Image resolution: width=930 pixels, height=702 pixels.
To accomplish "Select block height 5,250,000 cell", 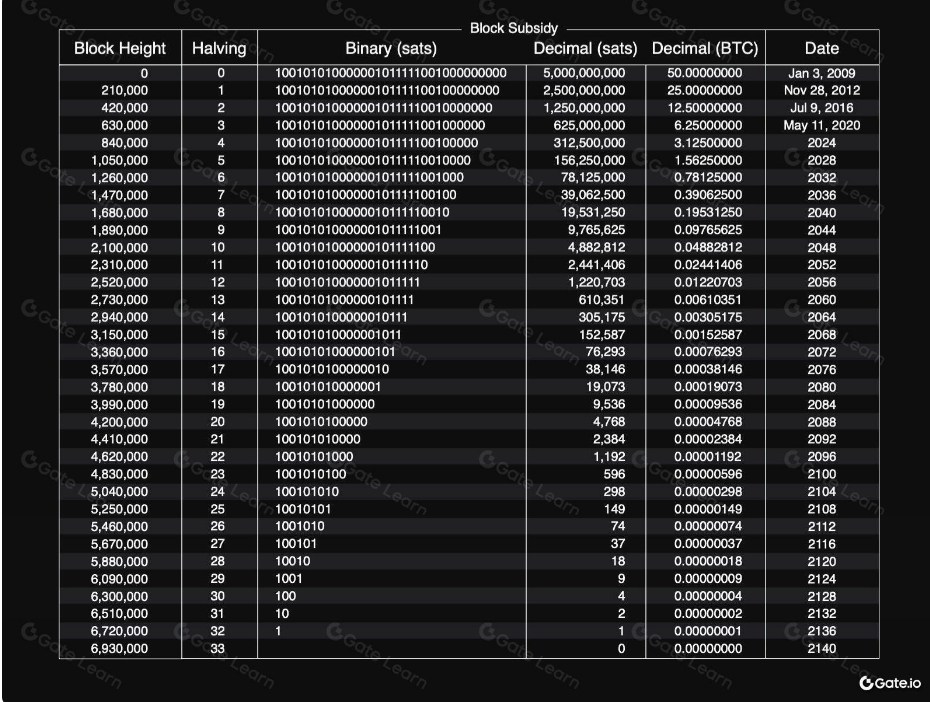I will point(119,509).
